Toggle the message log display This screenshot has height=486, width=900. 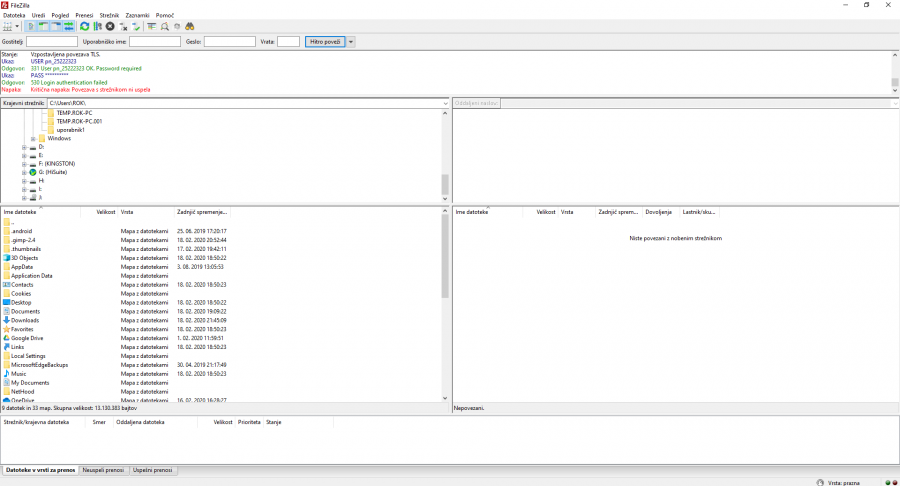32,26
